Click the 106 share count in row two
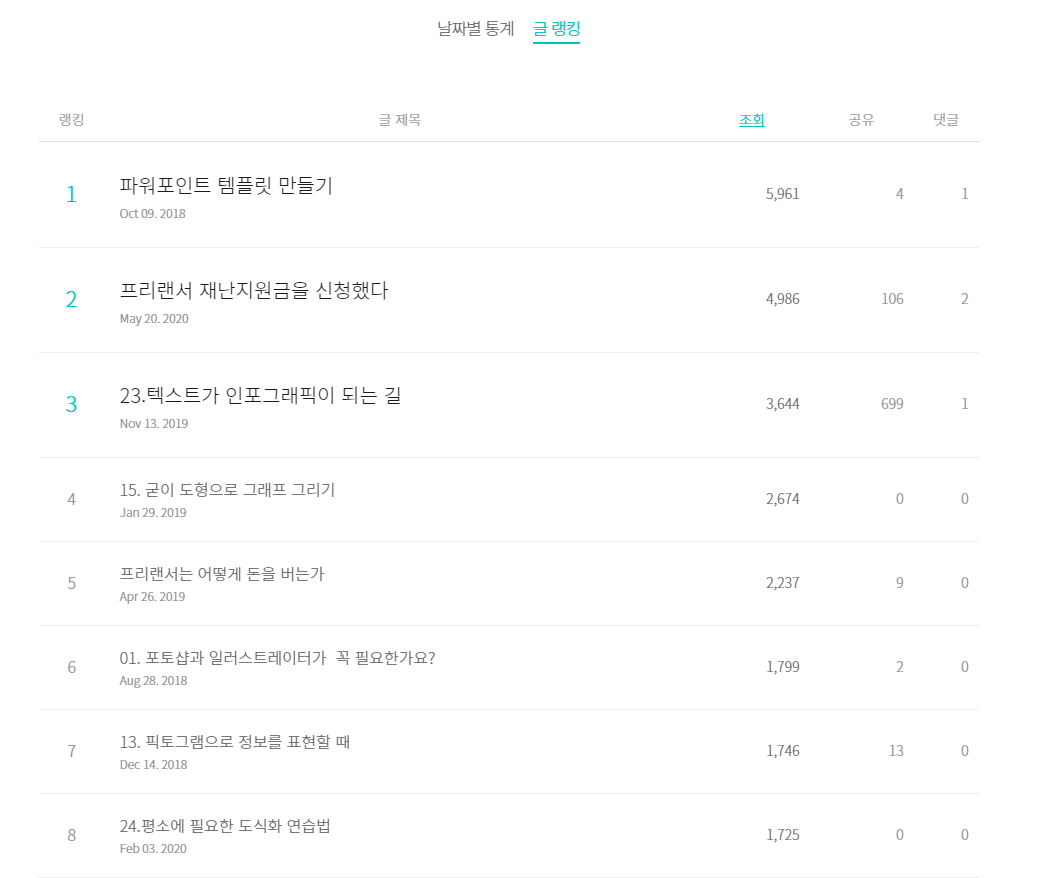This screenshot has height=878, width=1044. click(x=892, y=299)
